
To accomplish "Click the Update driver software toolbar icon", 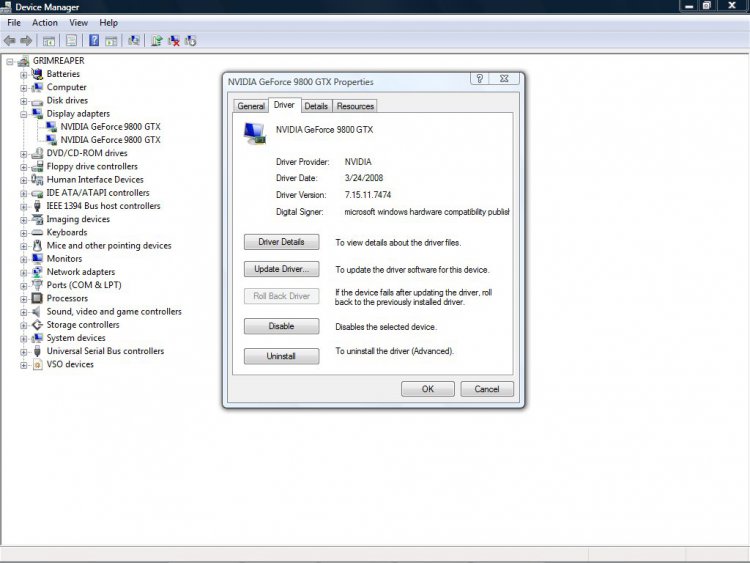I will 156,41.
